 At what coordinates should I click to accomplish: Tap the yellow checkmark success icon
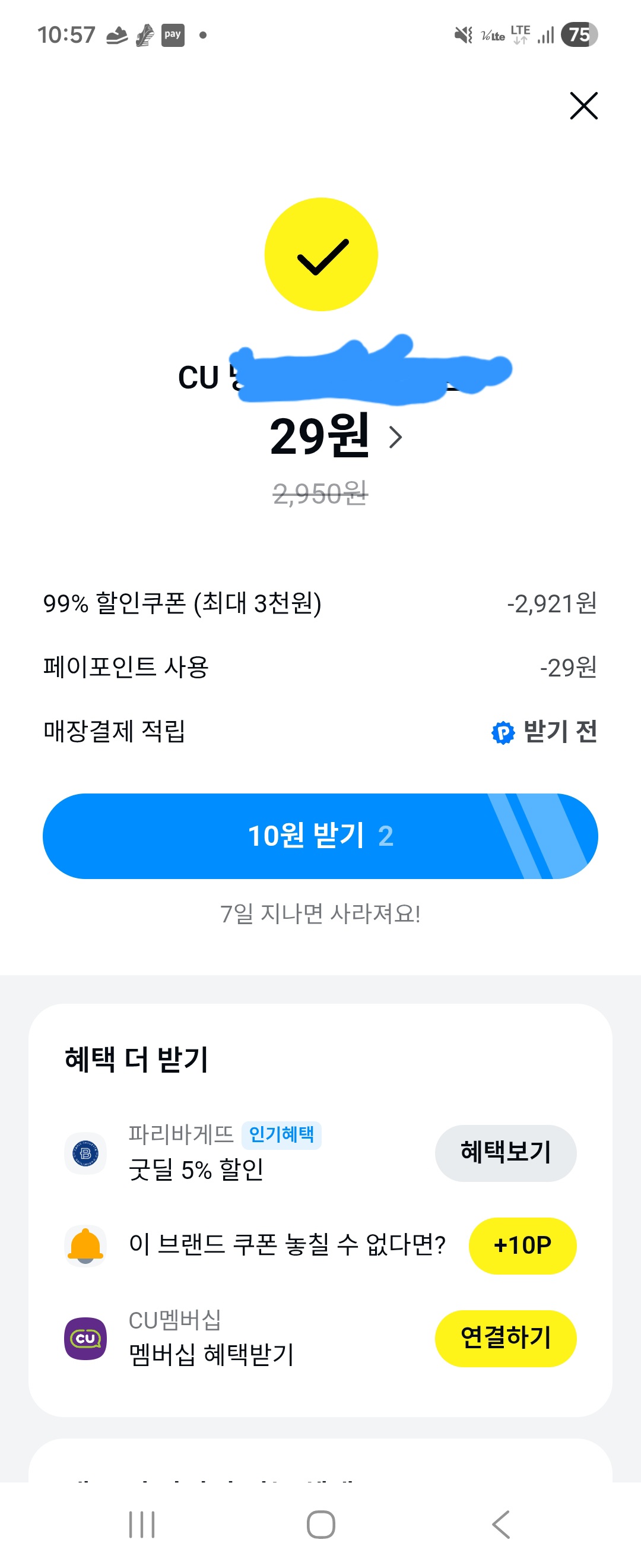click(x=321, y=254)
